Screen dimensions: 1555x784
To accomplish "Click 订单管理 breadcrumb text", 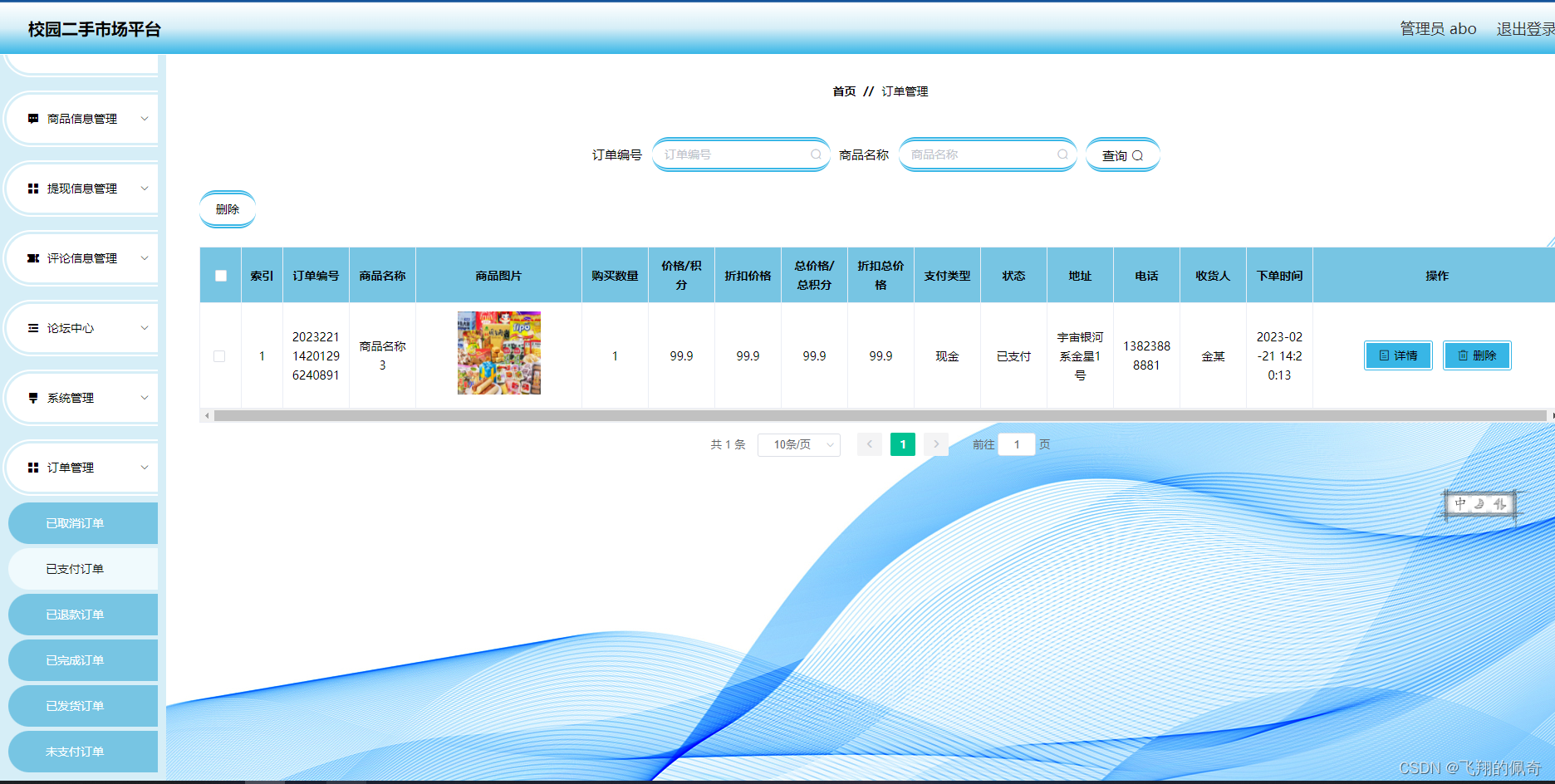I will tap(905, 91).
